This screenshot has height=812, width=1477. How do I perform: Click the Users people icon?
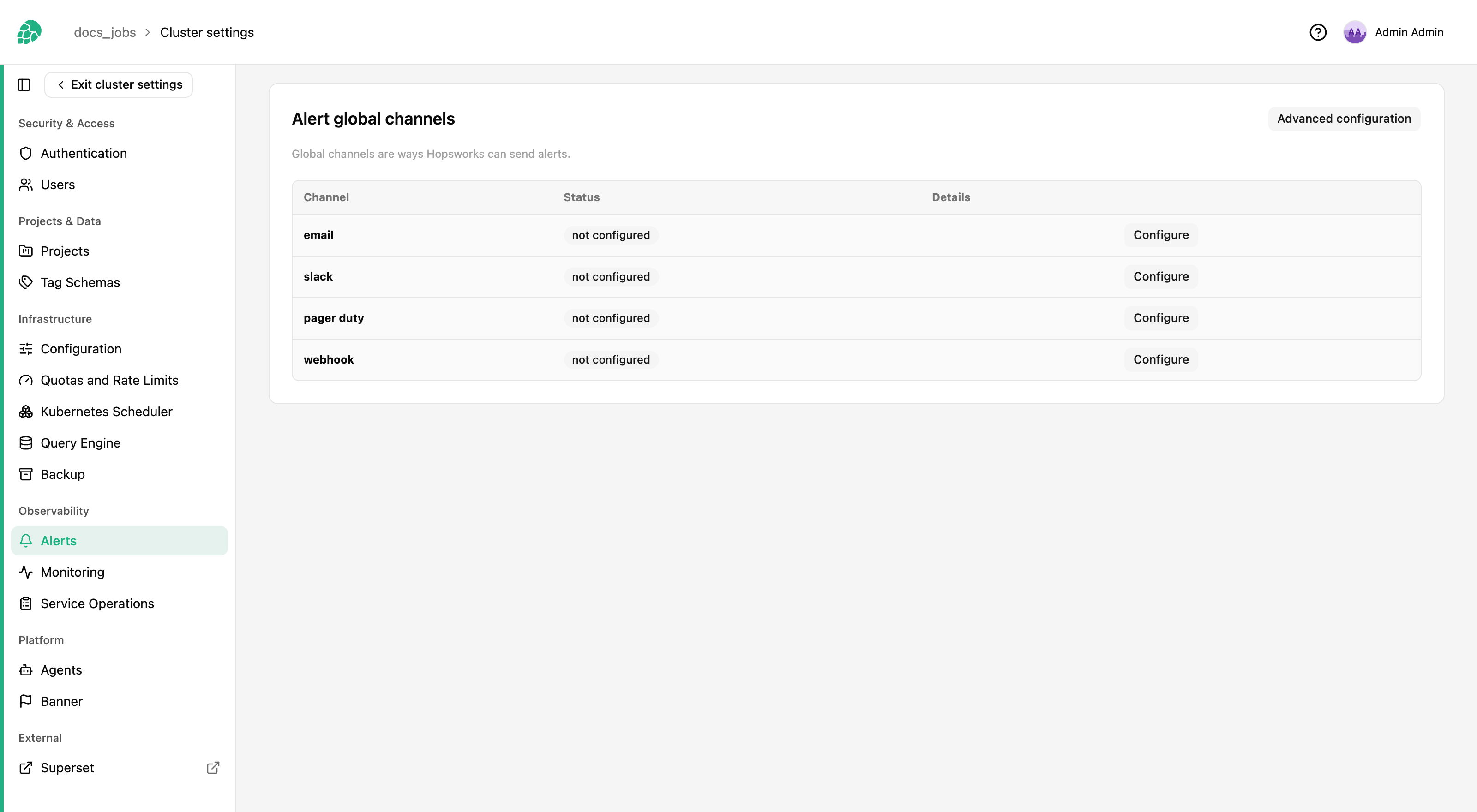26,185
